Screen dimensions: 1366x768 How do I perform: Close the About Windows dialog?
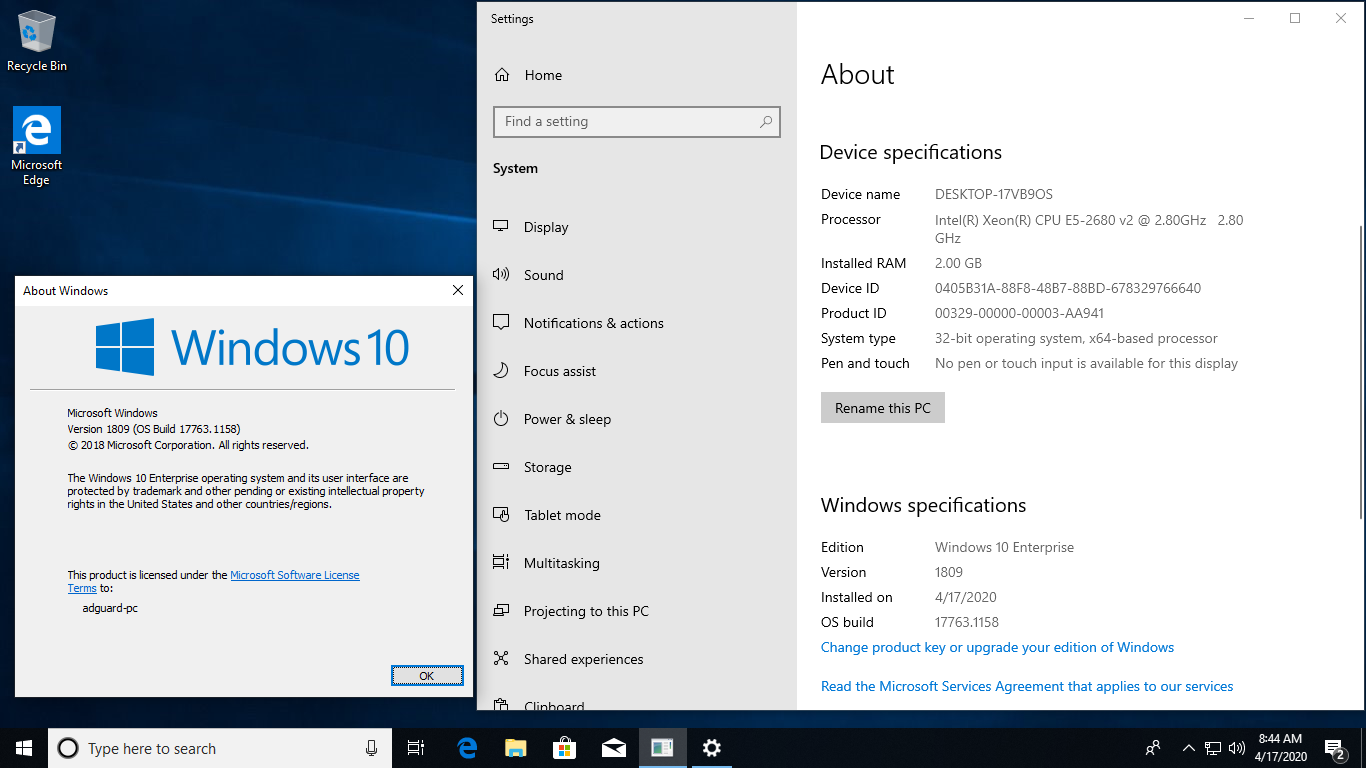458,290
